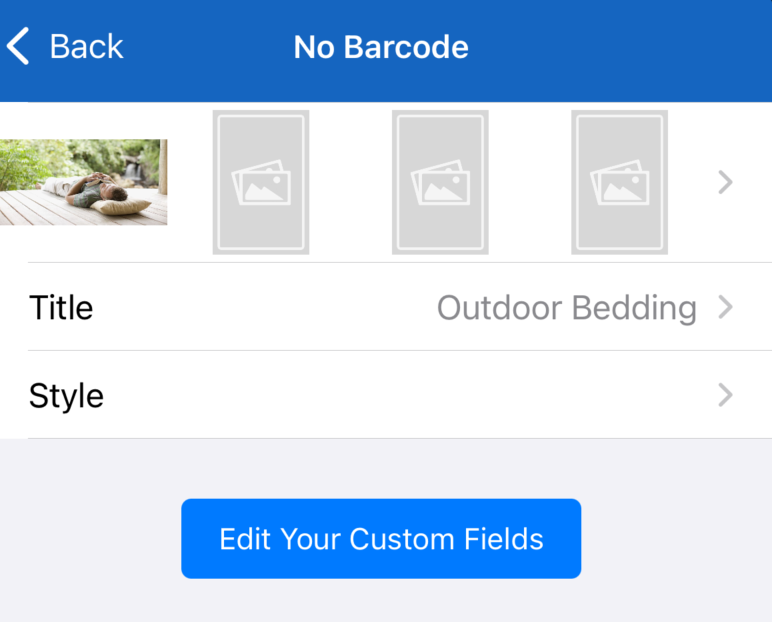
Task: Open the Title row chevron
Action: [x=725, y=307]
